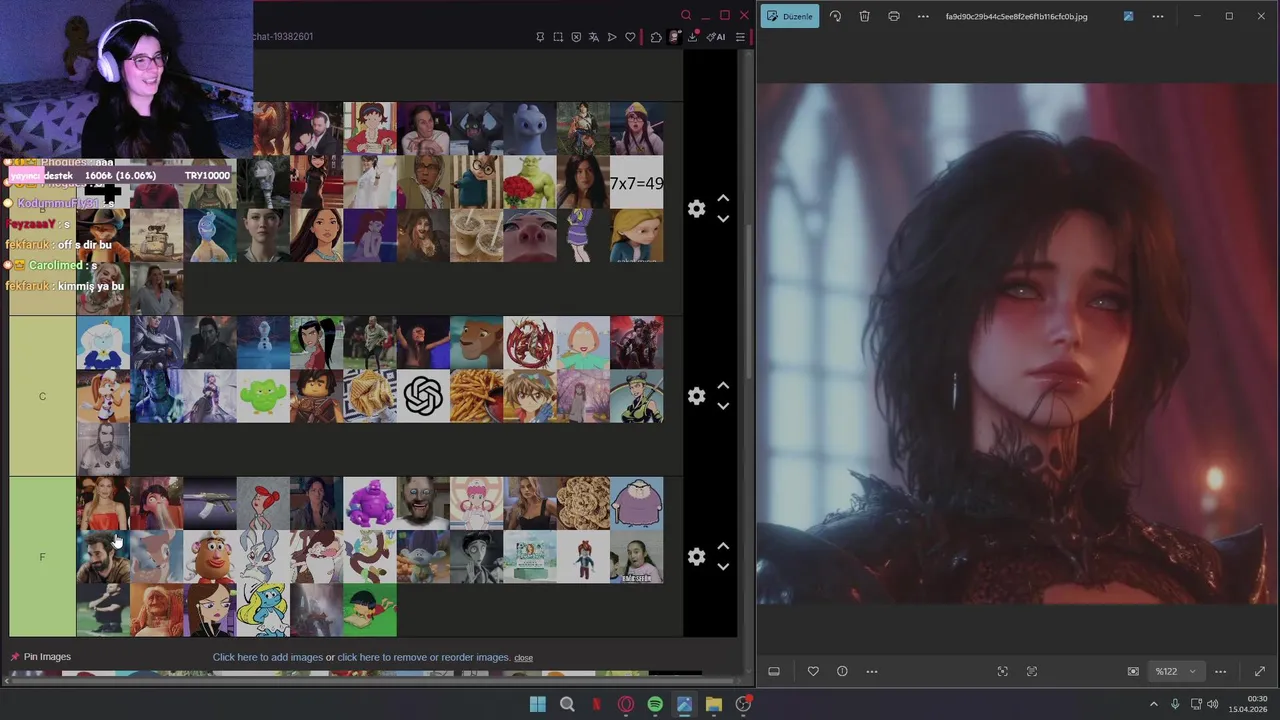Show hidden system tray icons

pos(1154,704)
